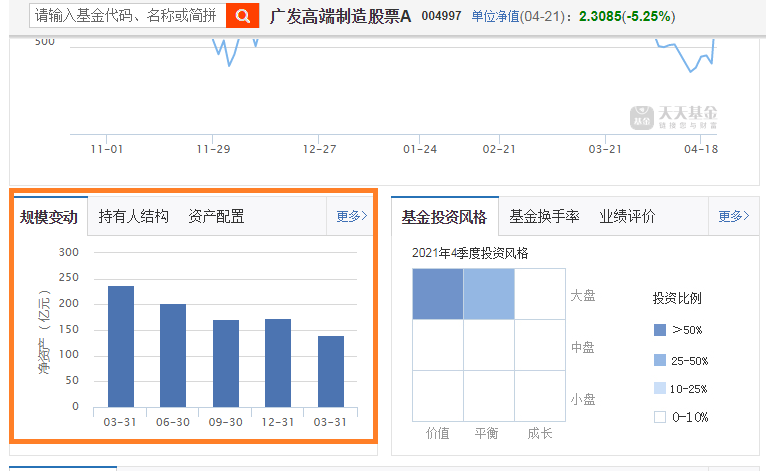Screen dimensions: 766x471
Task: Click the light blue 大盘平衡 style cell
Action: (x=489, y=295)
